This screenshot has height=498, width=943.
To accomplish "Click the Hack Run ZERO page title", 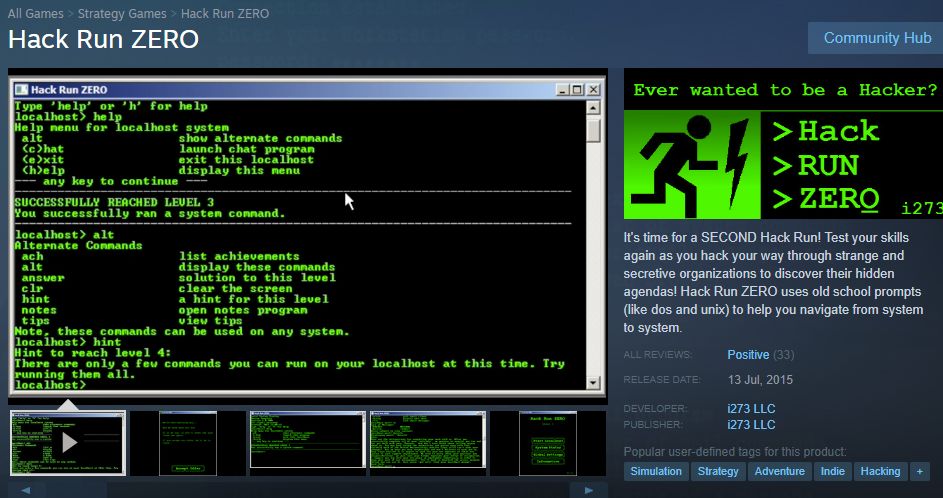I will click(103, 39).
